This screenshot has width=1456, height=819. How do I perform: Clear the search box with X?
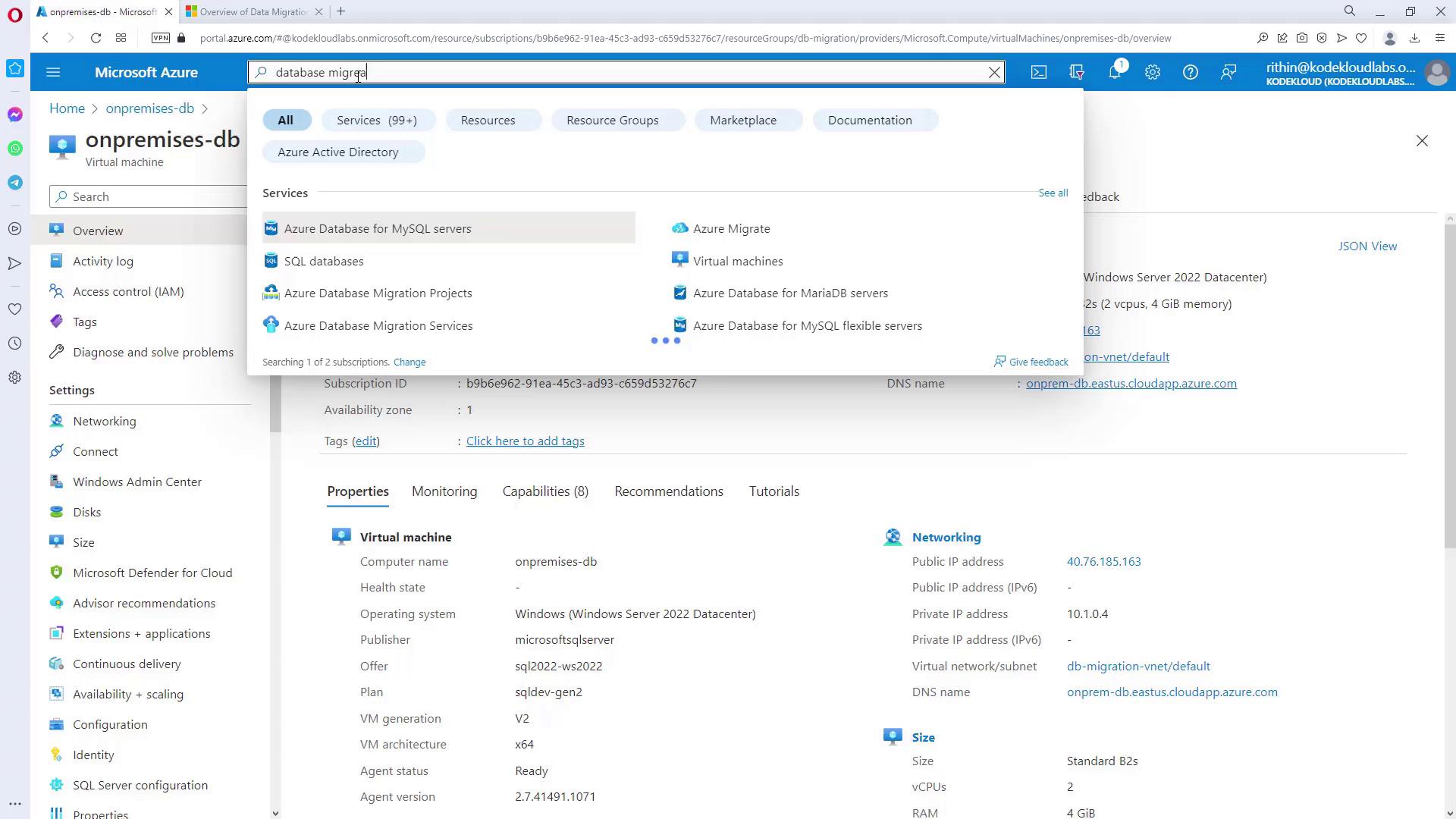pos(994,72)
